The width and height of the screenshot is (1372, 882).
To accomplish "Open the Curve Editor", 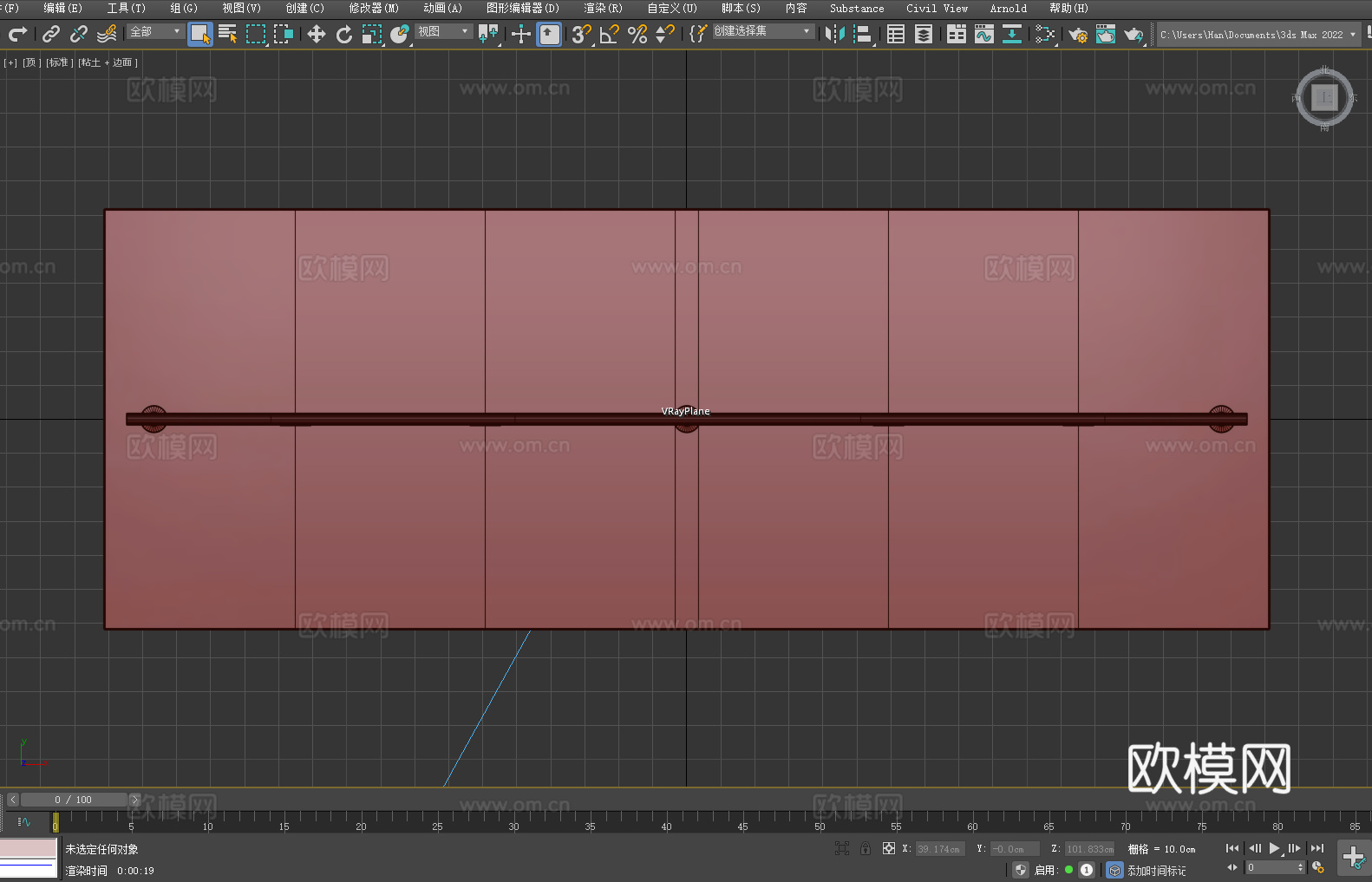I will [984, 34].
